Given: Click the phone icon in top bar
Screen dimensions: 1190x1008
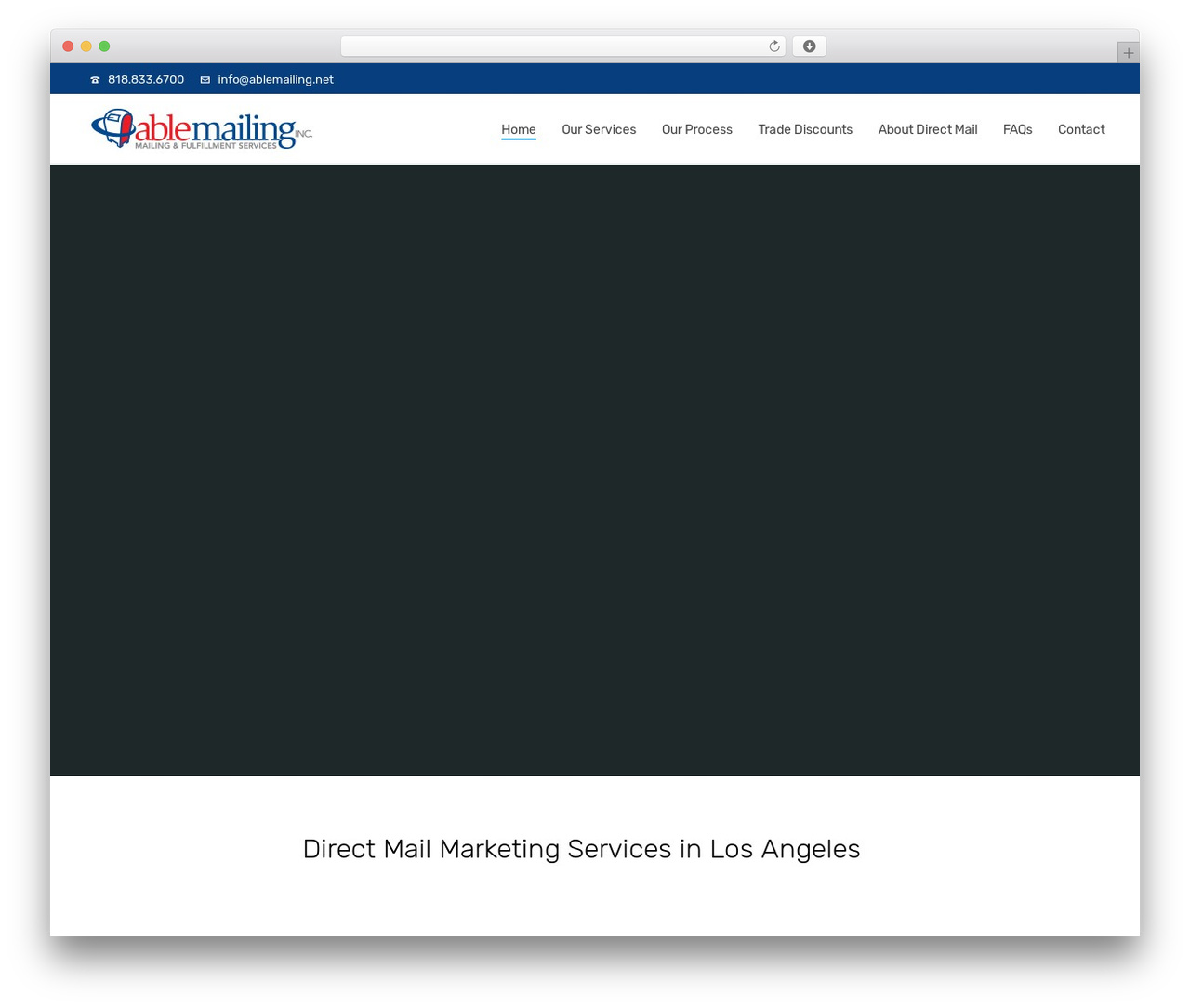Looking at the screenshot, I should (x=95, y=80).
